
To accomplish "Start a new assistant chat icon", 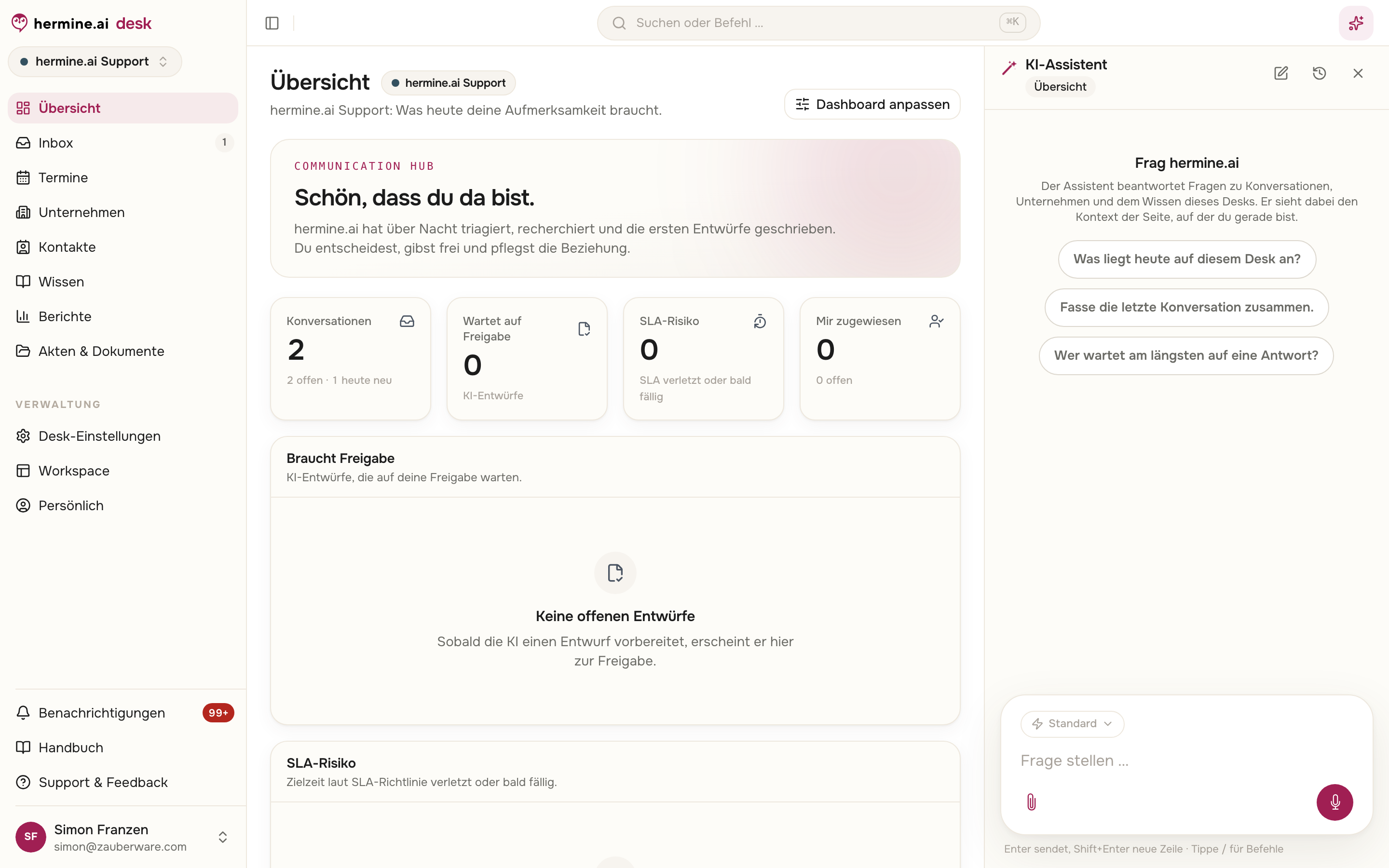I will coord(1281,73).
